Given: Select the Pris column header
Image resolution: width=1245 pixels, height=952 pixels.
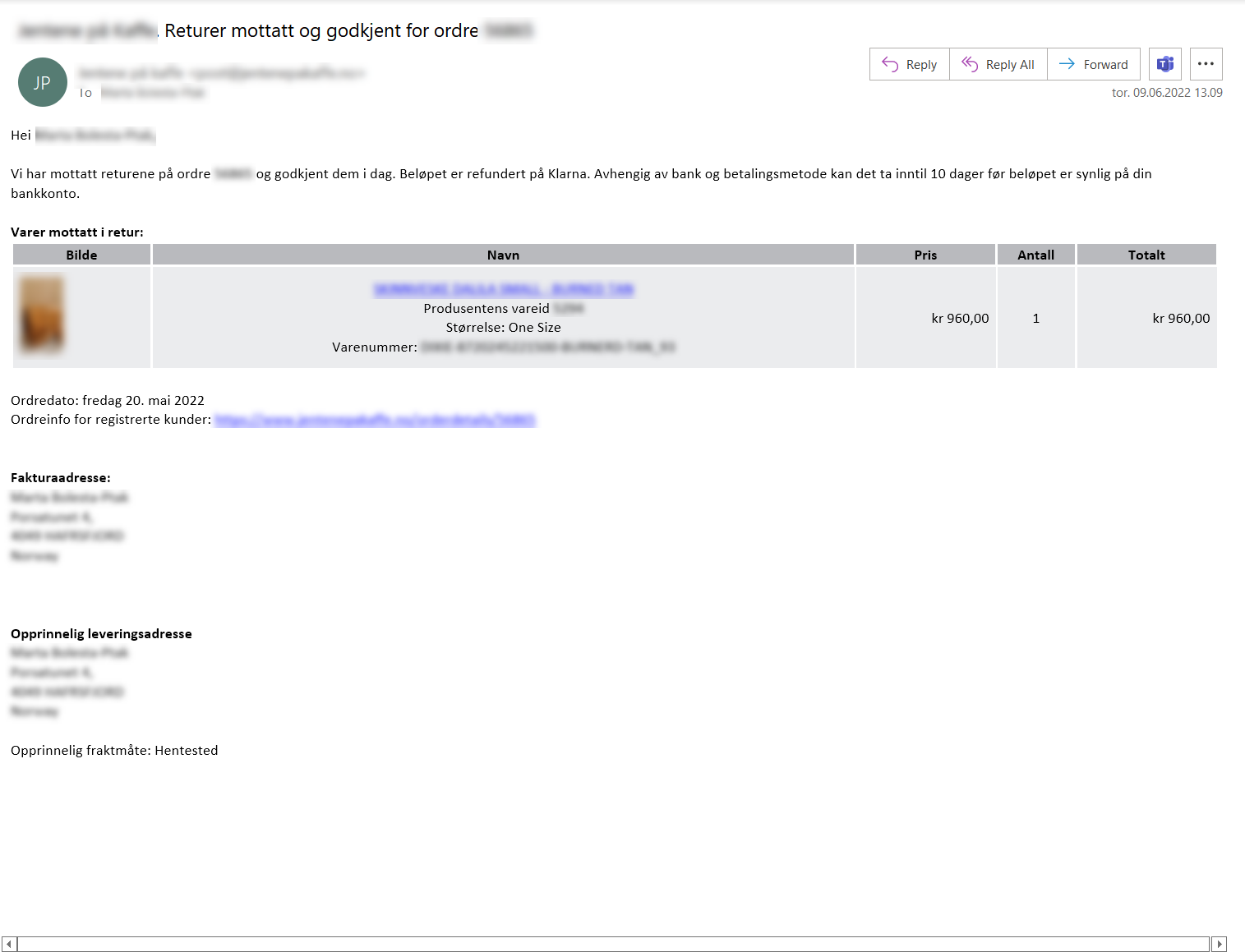Looking at the screenshot, I should (925, 255).
